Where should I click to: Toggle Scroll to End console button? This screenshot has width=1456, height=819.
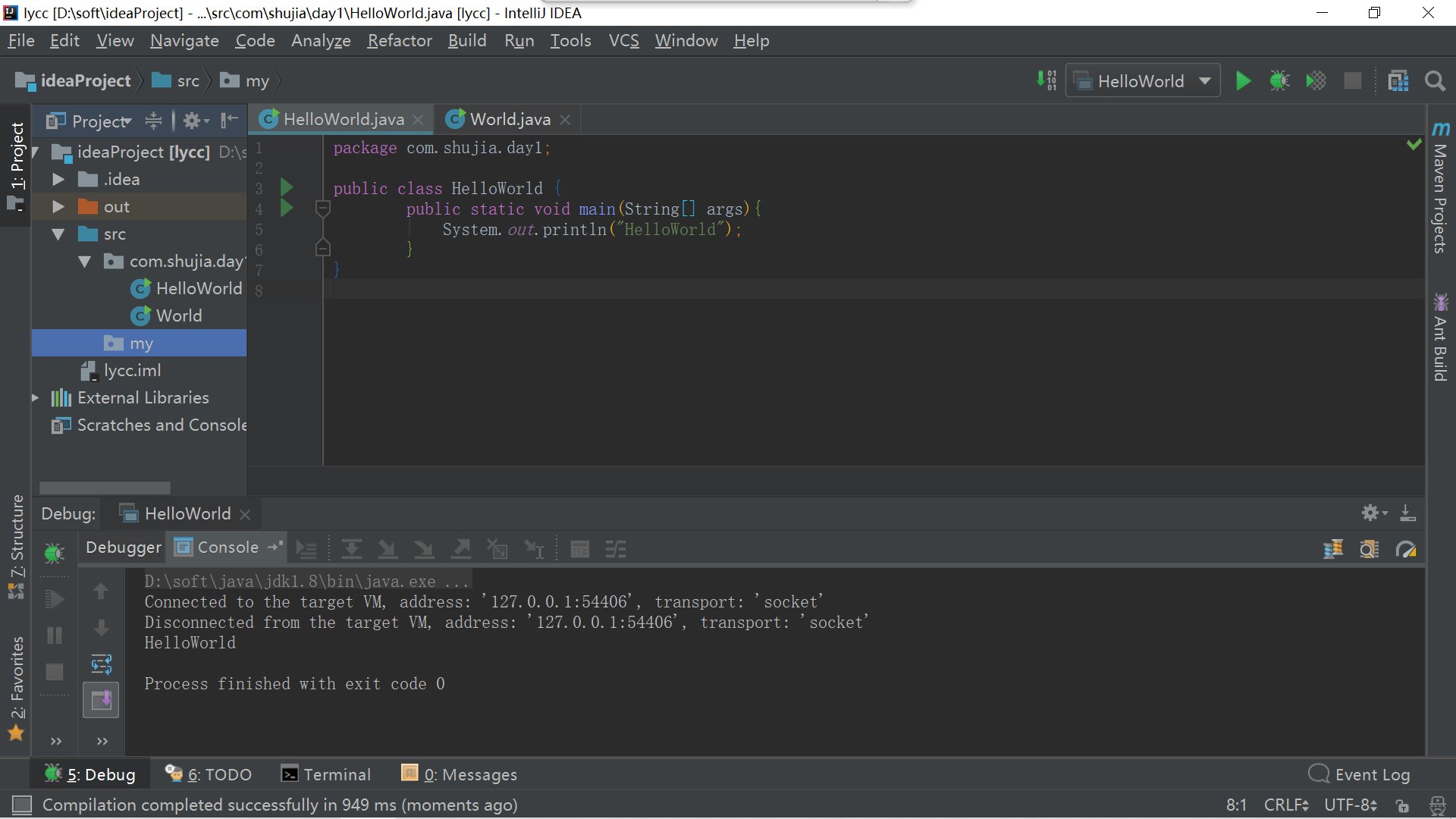pos(101,700)
